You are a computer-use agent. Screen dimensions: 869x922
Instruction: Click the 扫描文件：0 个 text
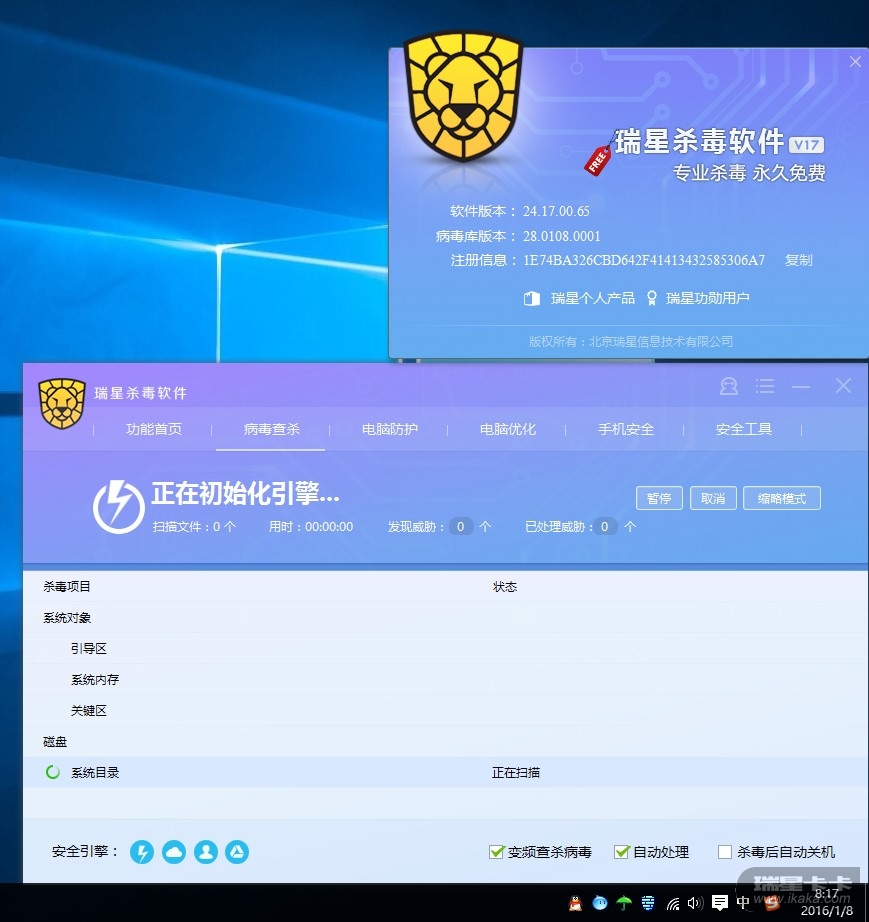click(x=195, y=526)
